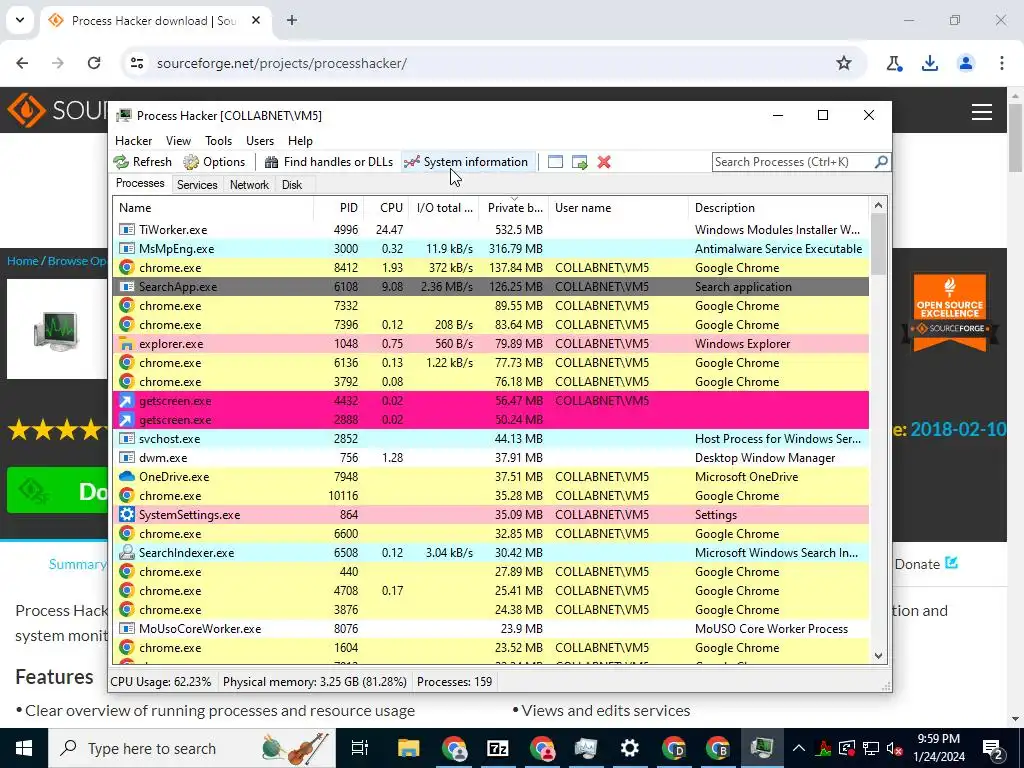Select the Processes tab

(140, 183)
